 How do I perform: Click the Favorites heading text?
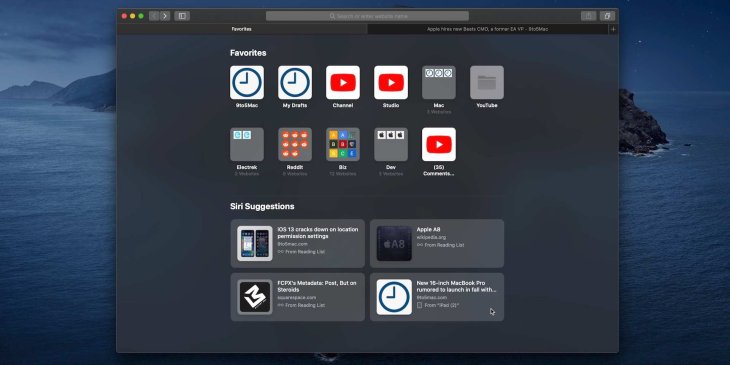[248, 53]
